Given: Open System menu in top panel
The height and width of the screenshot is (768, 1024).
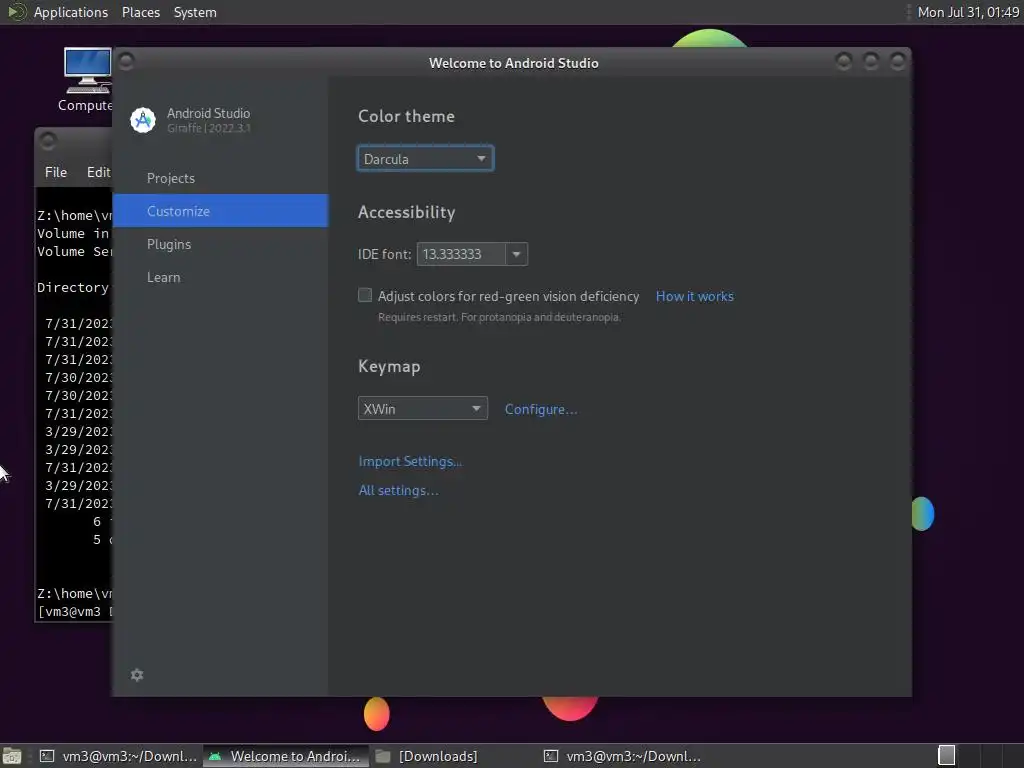Looking at the screenshot, I should 195,12.
